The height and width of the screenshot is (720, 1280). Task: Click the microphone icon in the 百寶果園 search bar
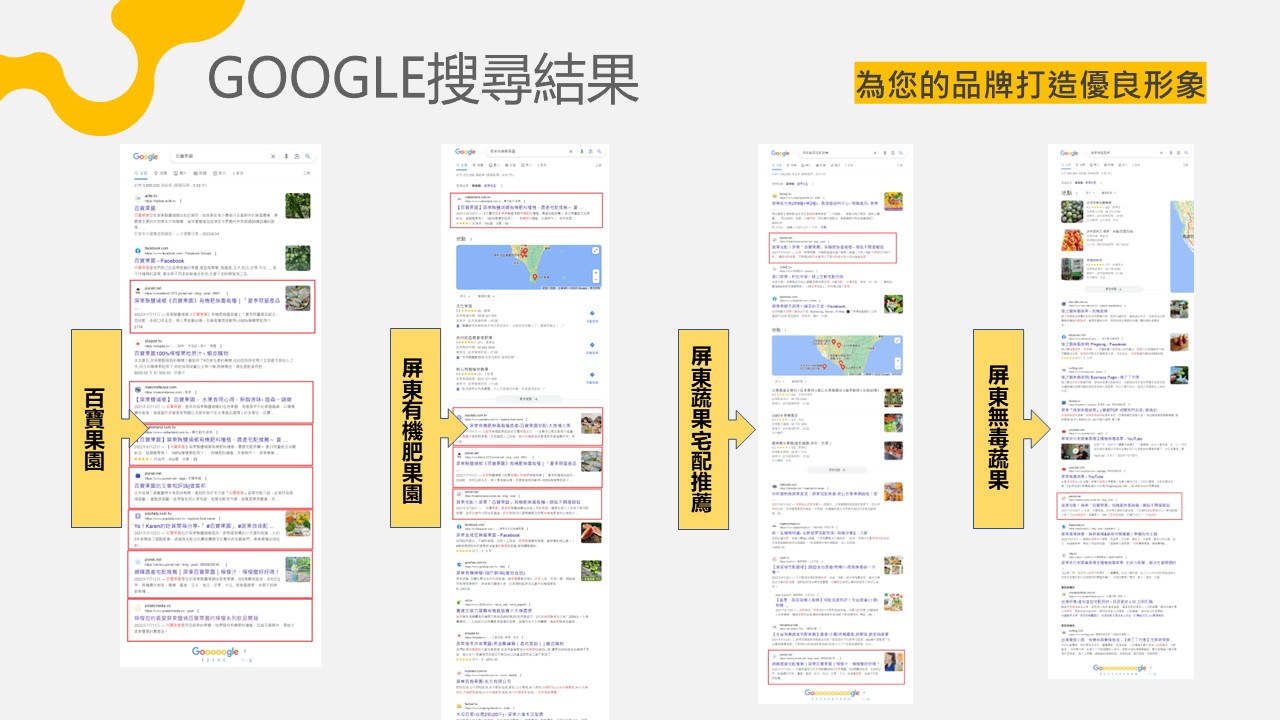coord(287,156)
